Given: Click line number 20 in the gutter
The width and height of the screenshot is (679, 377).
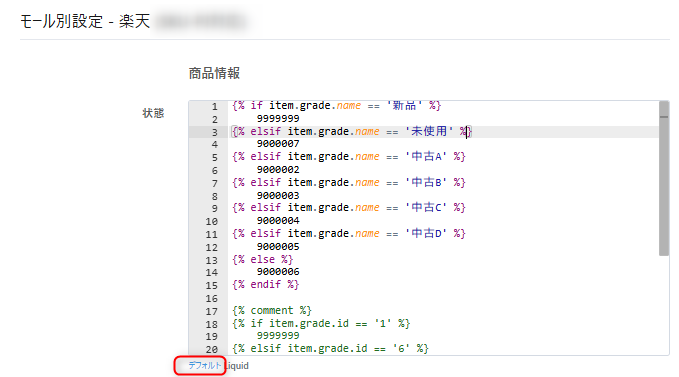Looking at the screenshot, I should tap(211, 349).
